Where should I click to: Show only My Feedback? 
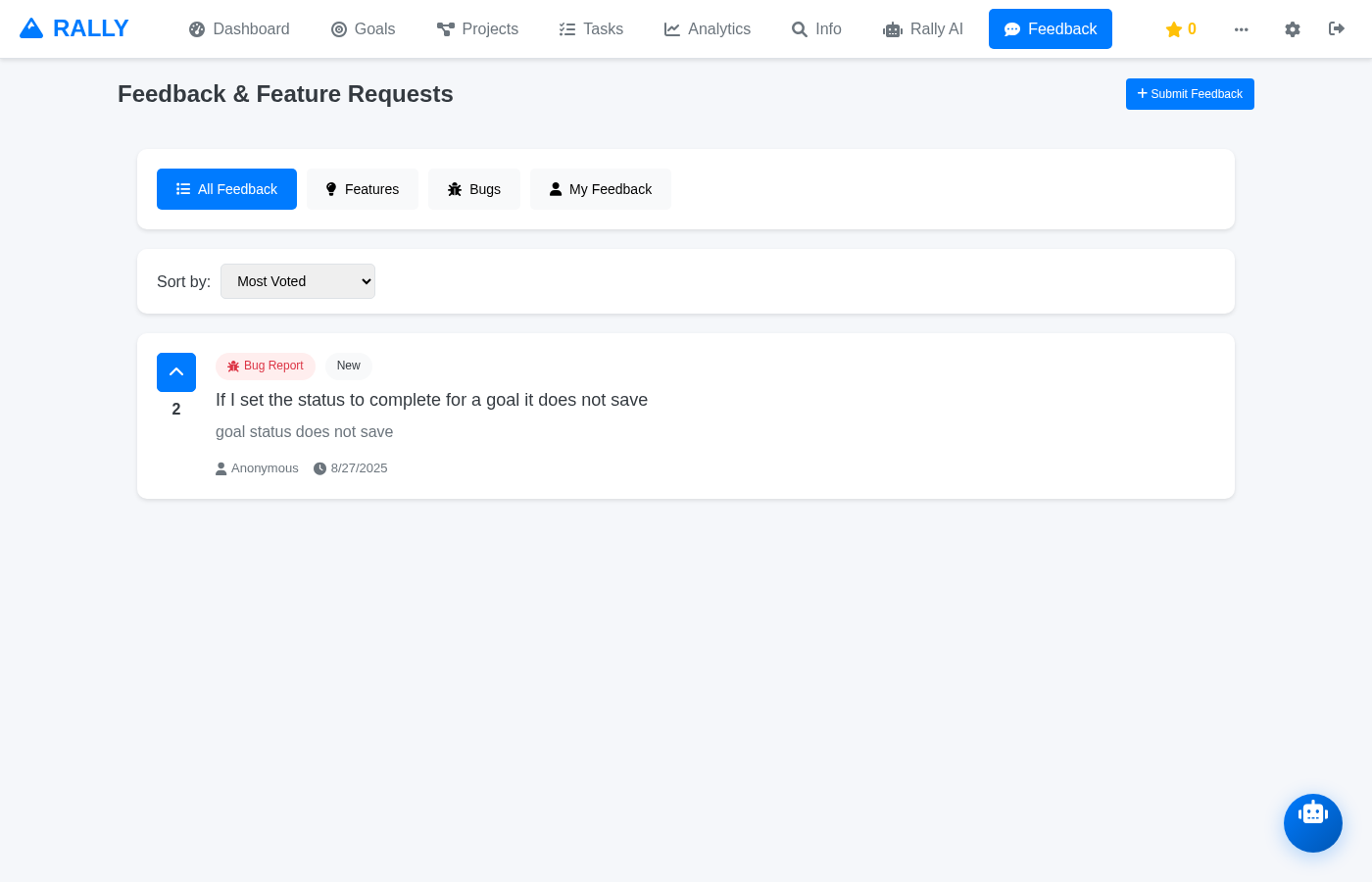click(601, 189)
